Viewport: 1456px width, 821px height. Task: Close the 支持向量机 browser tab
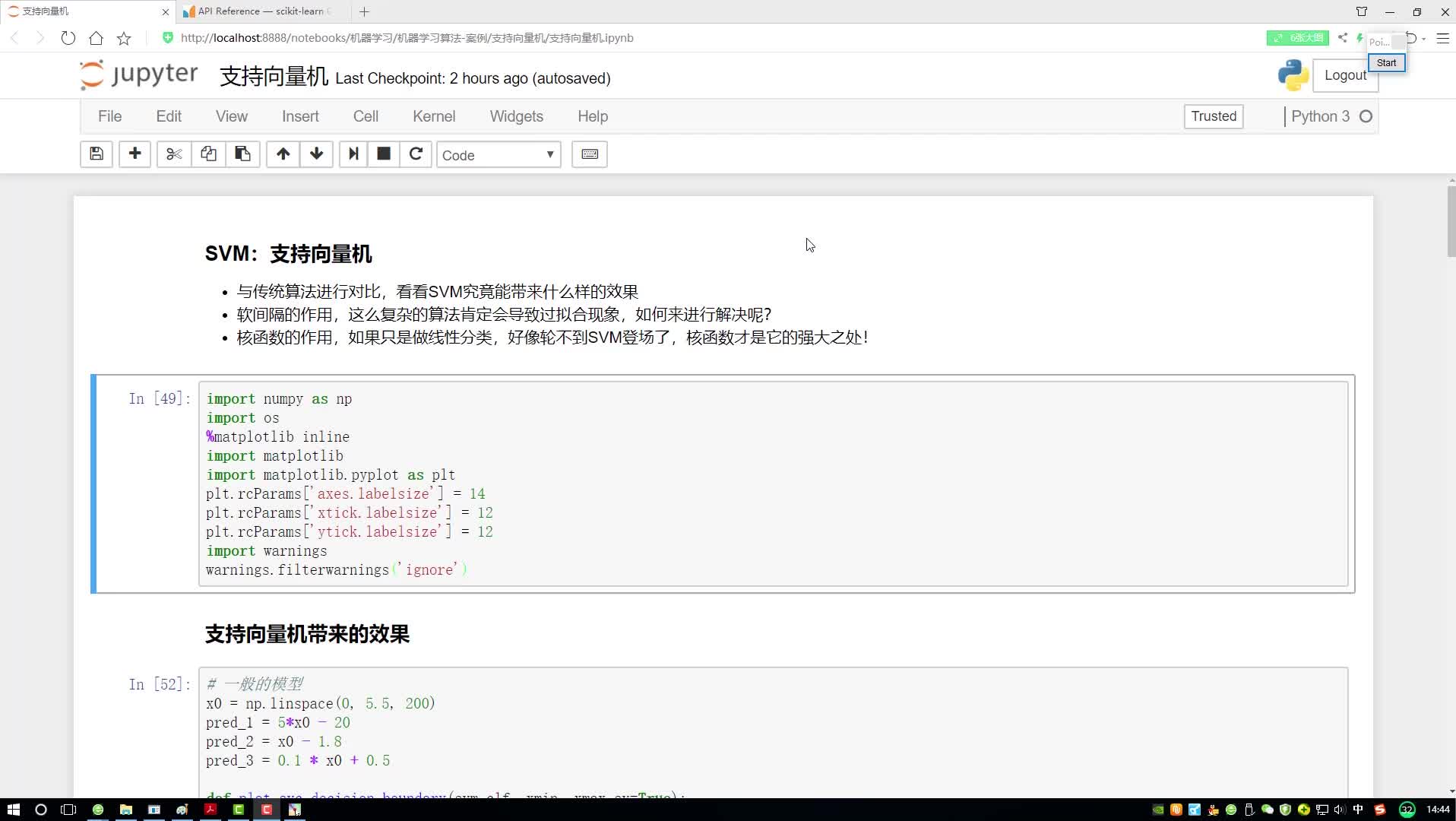165,12
